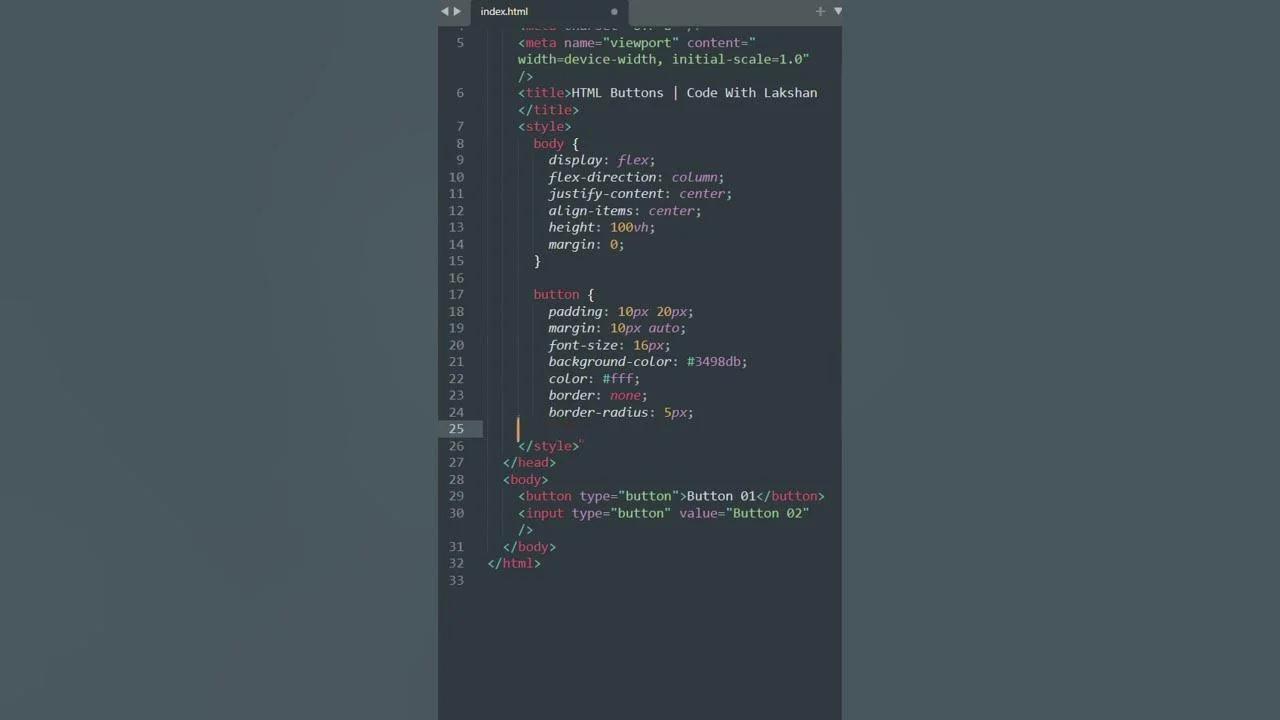Open a new tab with the plus icon
Viewport: 1280px width, 720px height.
click(x=820, y=11)
